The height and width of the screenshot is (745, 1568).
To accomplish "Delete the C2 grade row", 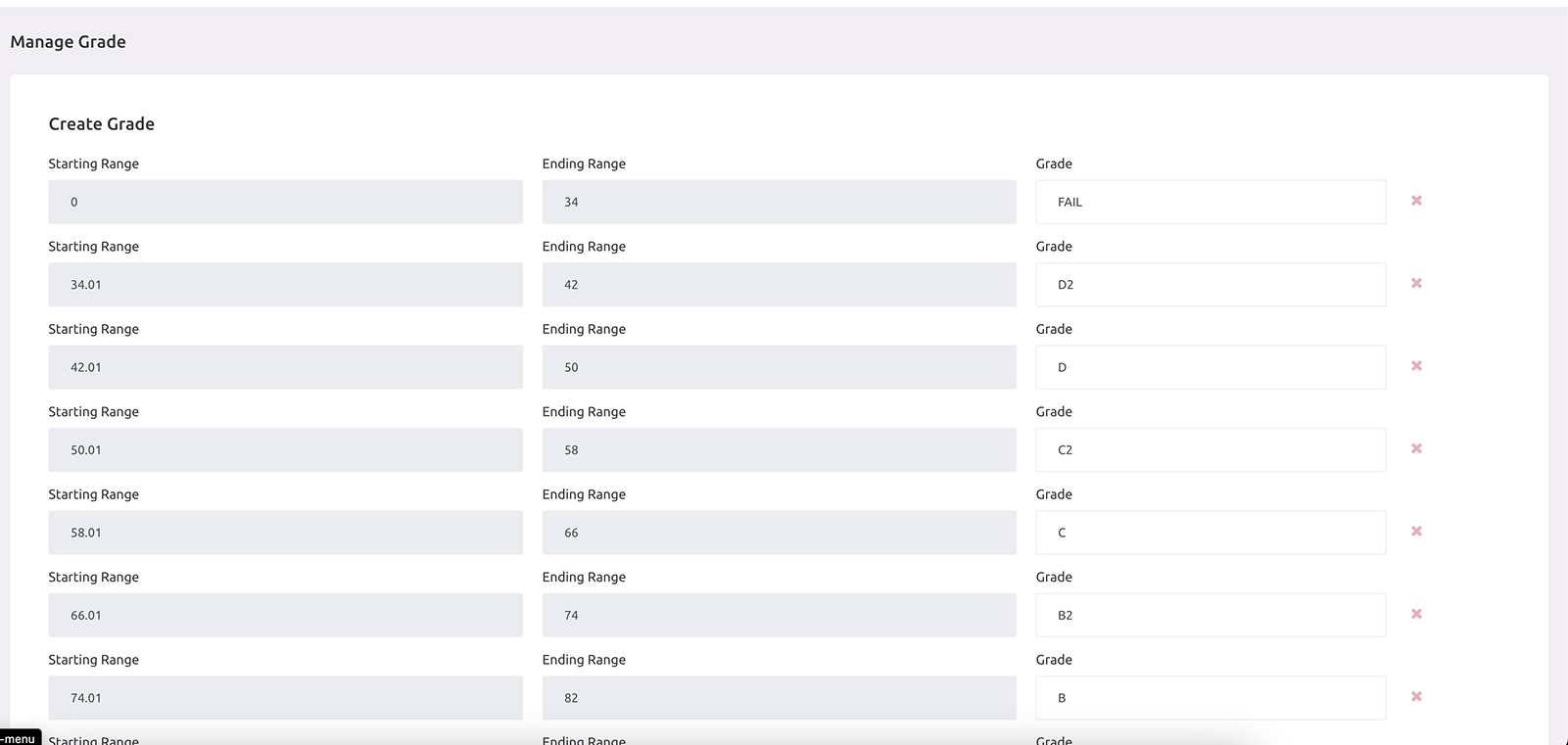I will pyautogui.click(x=1416, y=449).
